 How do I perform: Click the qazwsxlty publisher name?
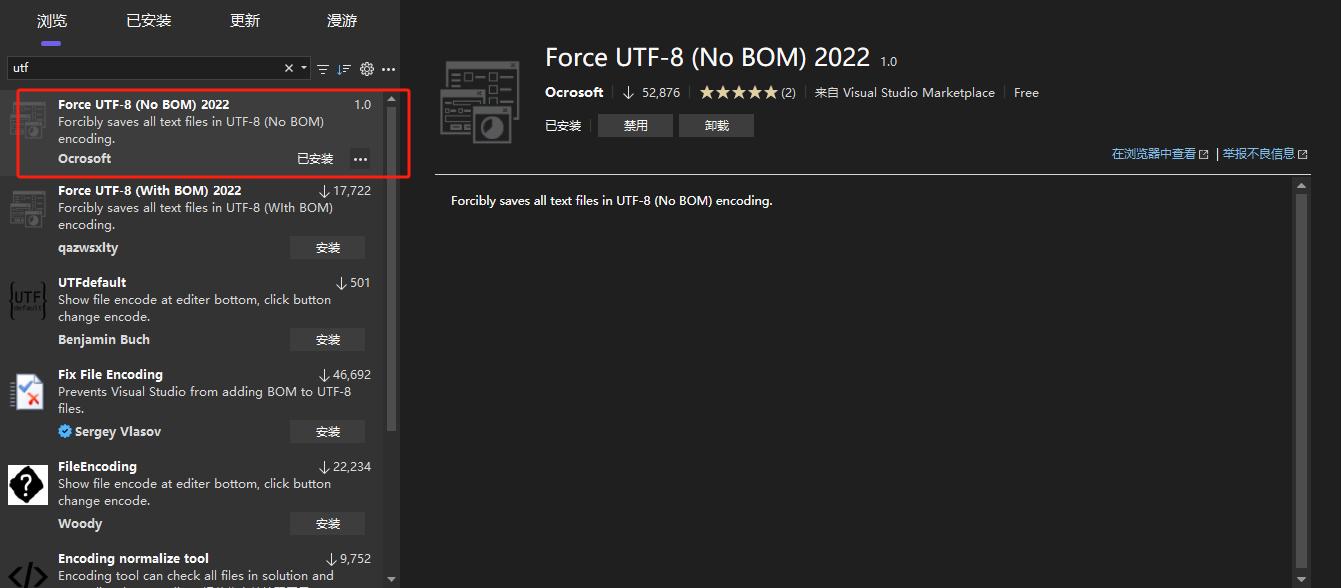click(88, 248)
